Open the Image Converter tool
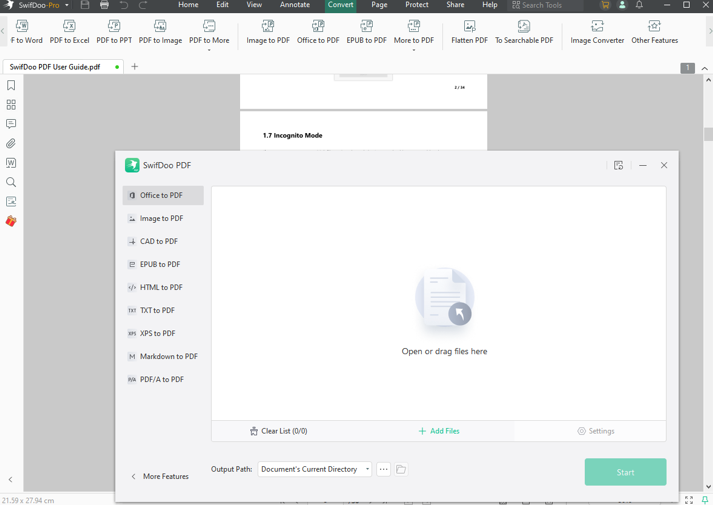This screenshot has width=713, height=505. [x=597, y=32]
